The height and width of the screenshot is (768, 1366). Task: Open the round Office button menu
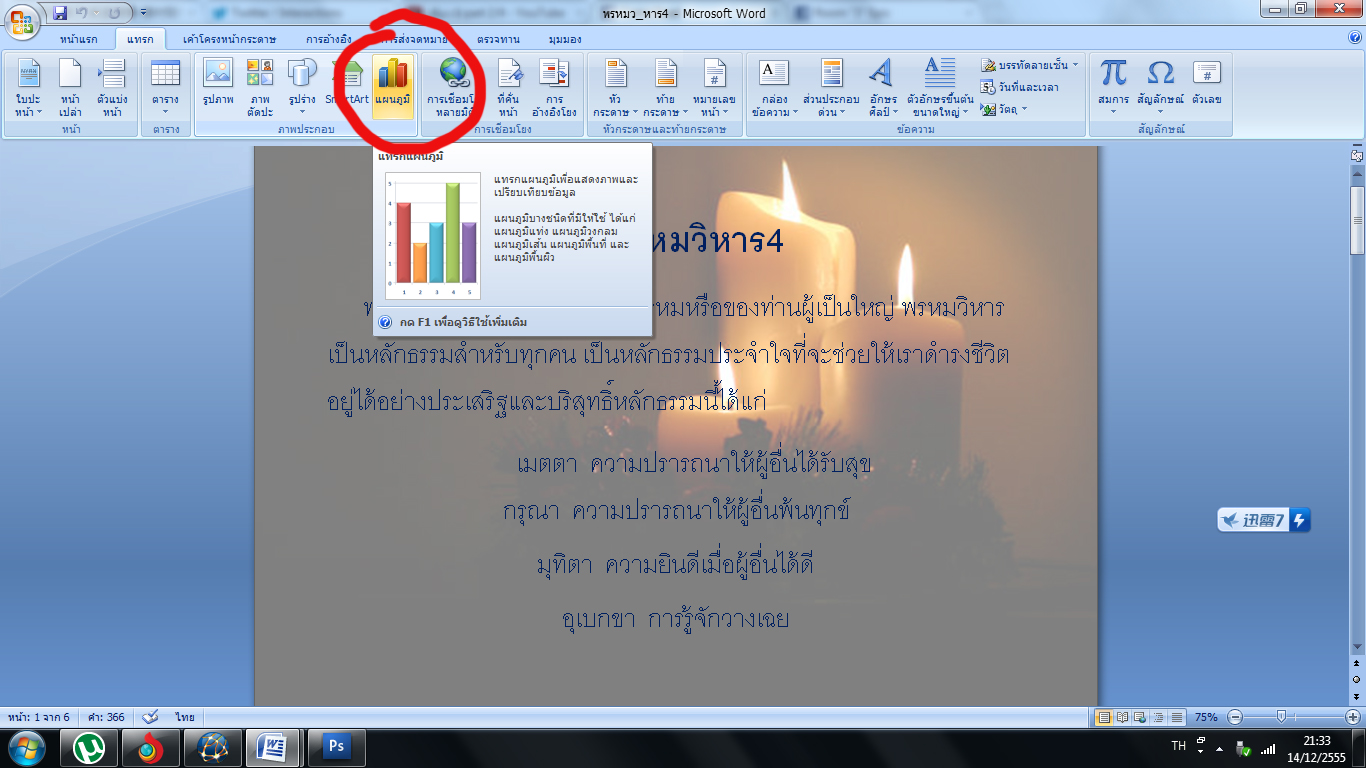pyautogui.click(x=21, y=20)
